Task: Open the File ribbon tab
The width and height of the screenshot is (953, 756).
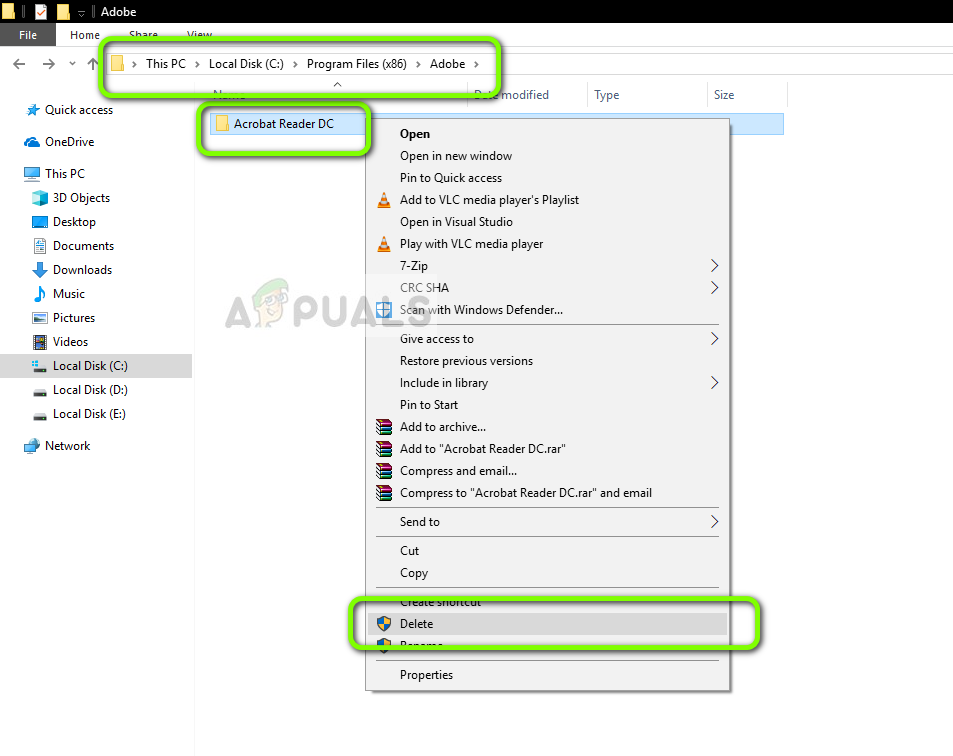Action: [28, 35]
